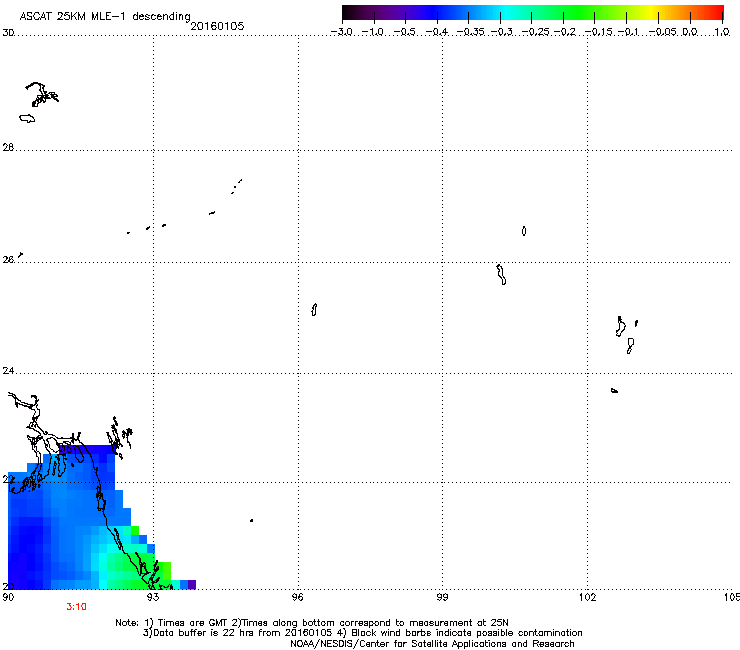Click the color bar label "-0.5"

(x=405, y=32)
